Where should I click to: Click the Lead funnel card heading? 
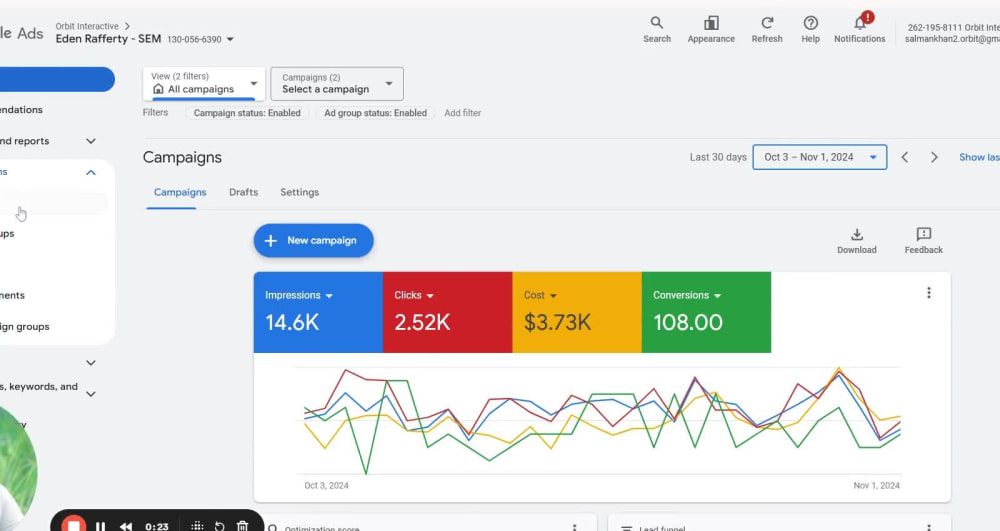coord(662,528)
